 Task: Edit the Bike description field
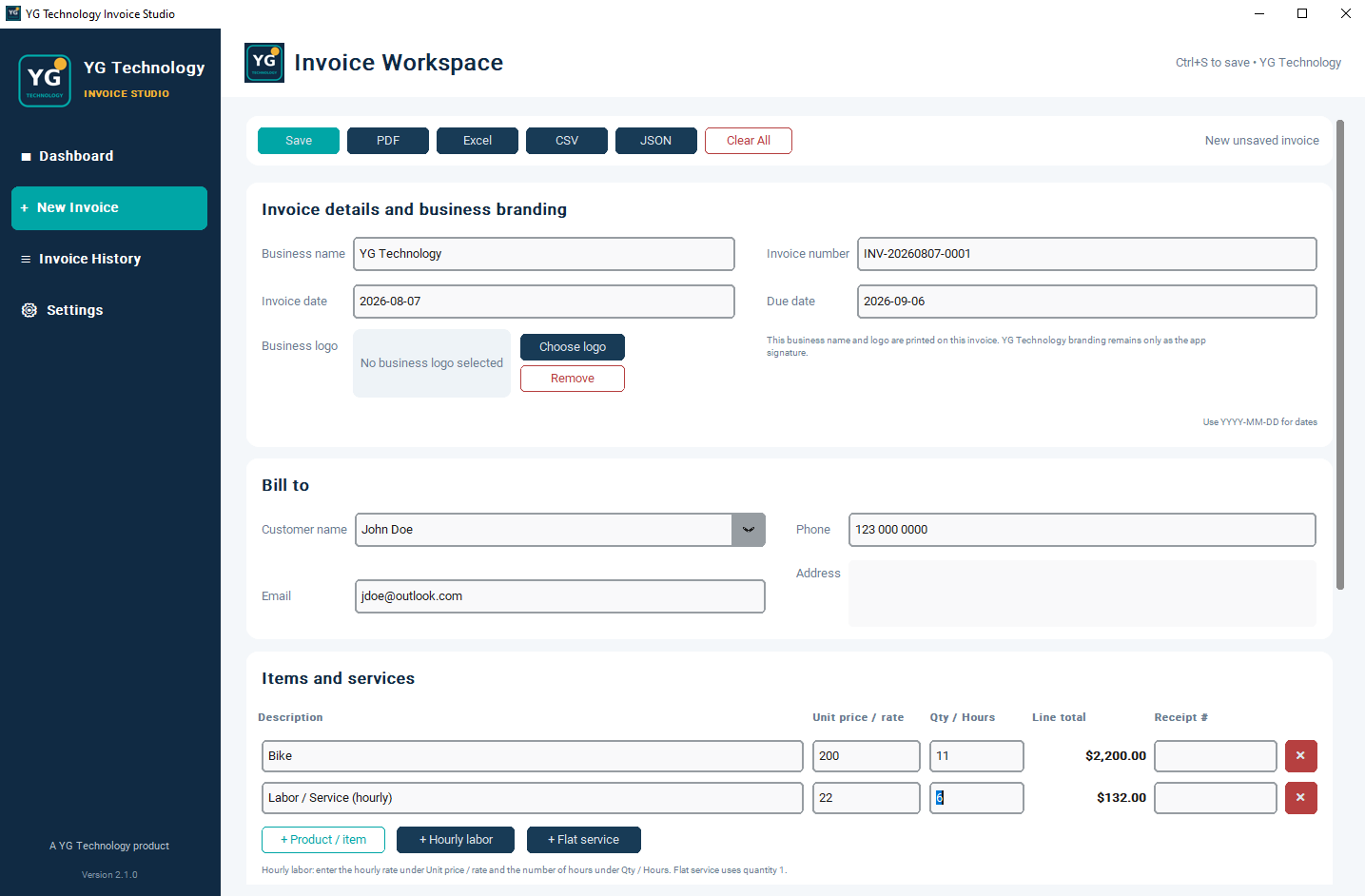[533, 756]
